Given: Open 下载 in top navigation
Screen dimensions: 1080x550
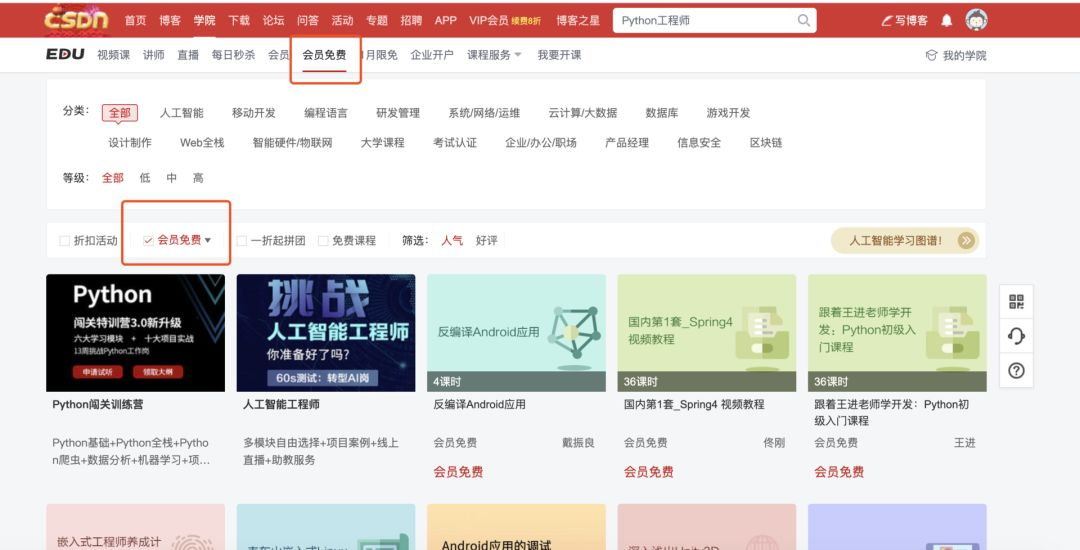Looking at the screenshot, I should pyautogui.click(x=239, y=21).
